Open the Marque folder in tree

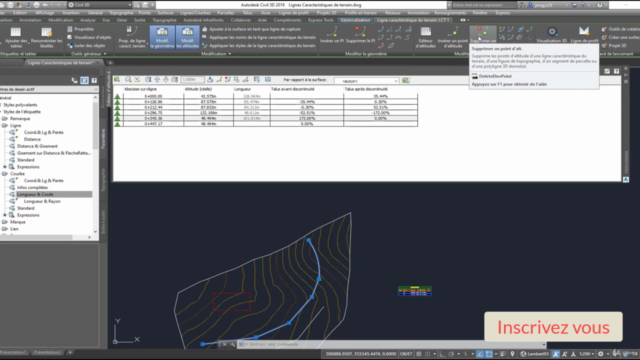tap(18, 222)
